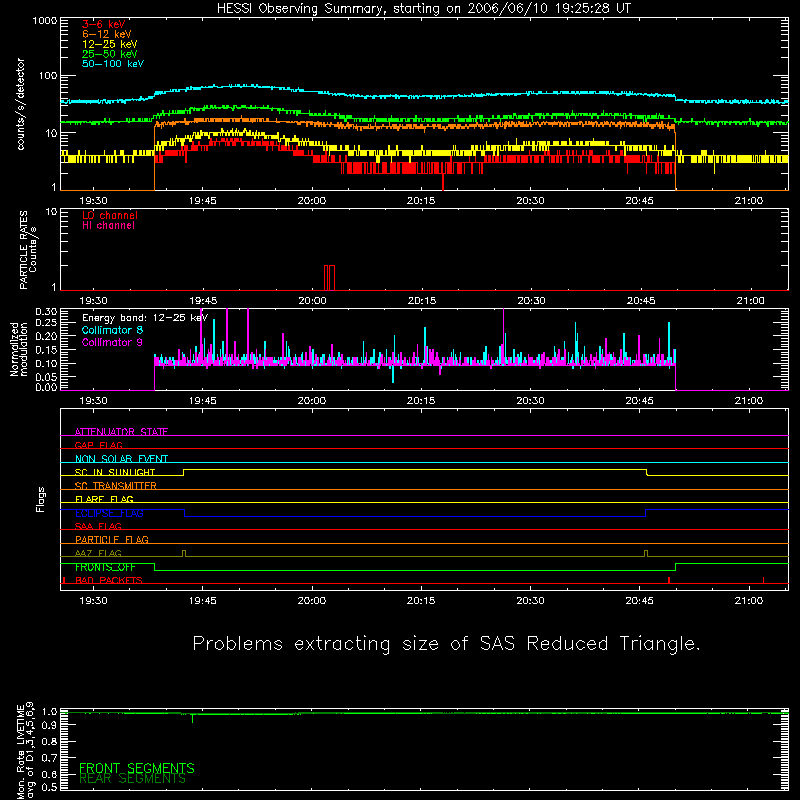Click the 19:45 time label under particle rates panel

point(203,301)
